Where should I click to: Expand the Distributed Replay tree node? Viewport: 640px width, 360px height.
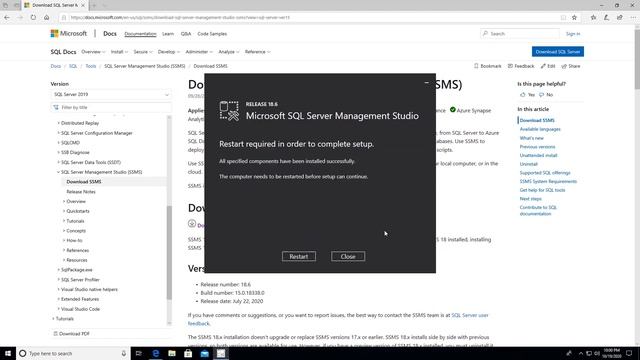pyautogui.click(x=58, y=123)
